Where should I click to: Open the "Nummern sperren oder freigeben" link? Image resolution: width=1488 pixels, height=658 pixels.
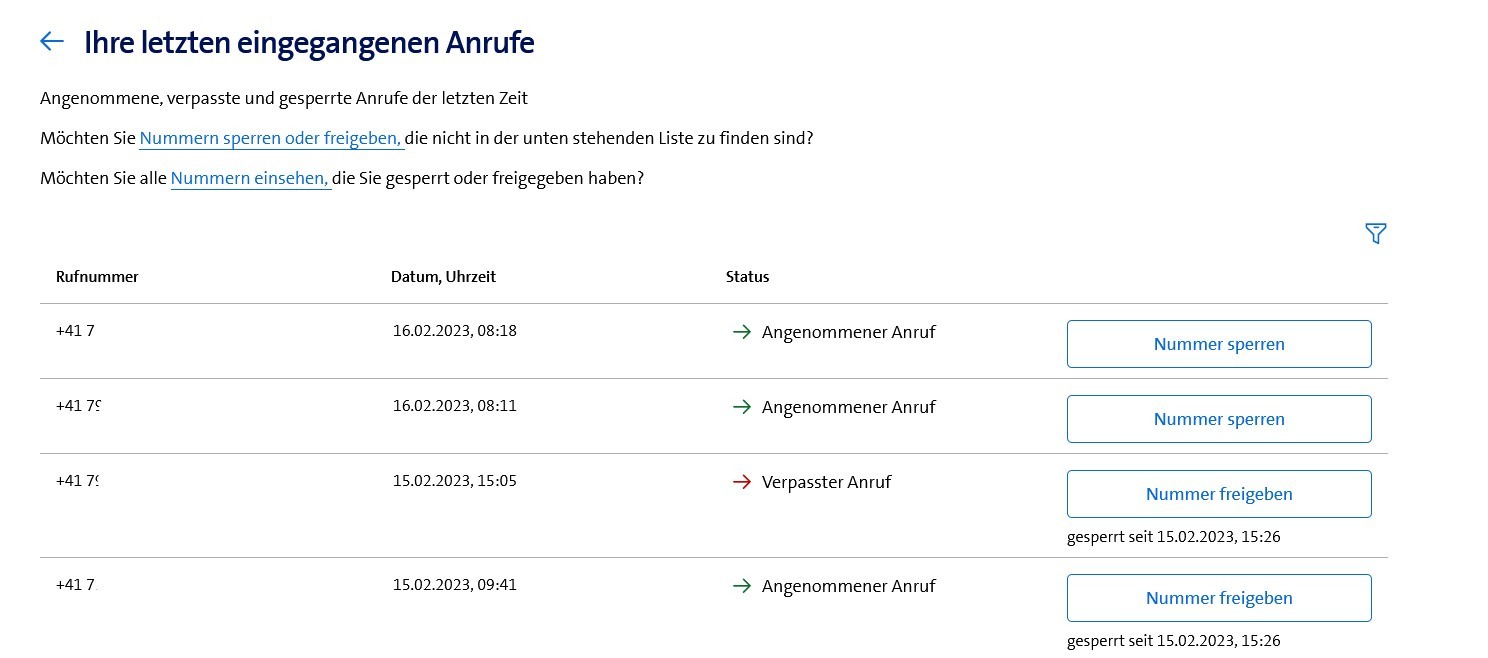(x=271, y=138)
